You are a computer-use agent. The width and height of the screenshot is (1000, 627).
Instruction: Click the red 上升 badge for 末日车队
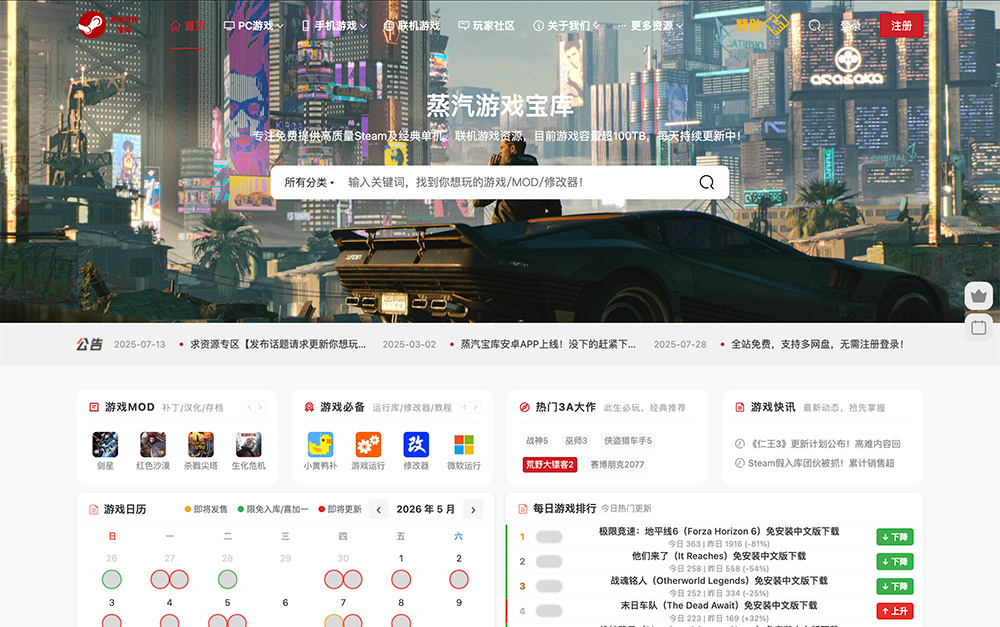click(x=895, y=611)
